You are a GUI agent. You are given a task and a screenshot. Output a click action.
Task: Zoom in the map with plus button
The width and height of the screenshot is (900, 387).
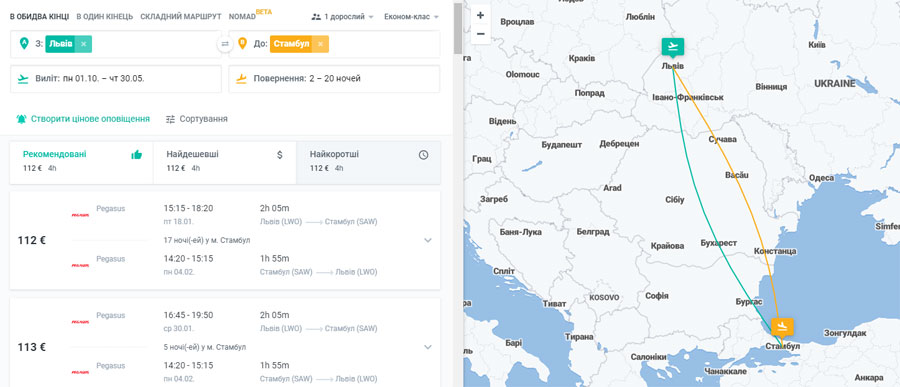point(480,16)
